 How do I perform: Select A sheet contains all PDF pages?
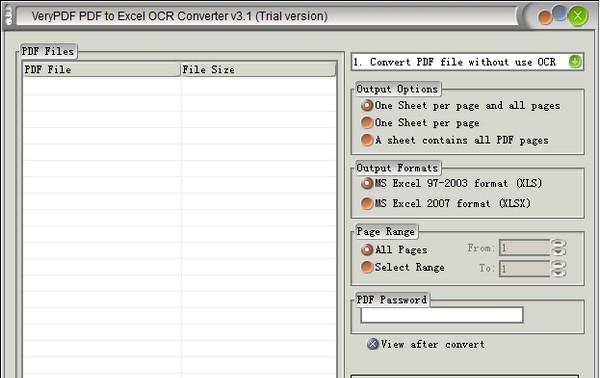[x=455, y=140]
